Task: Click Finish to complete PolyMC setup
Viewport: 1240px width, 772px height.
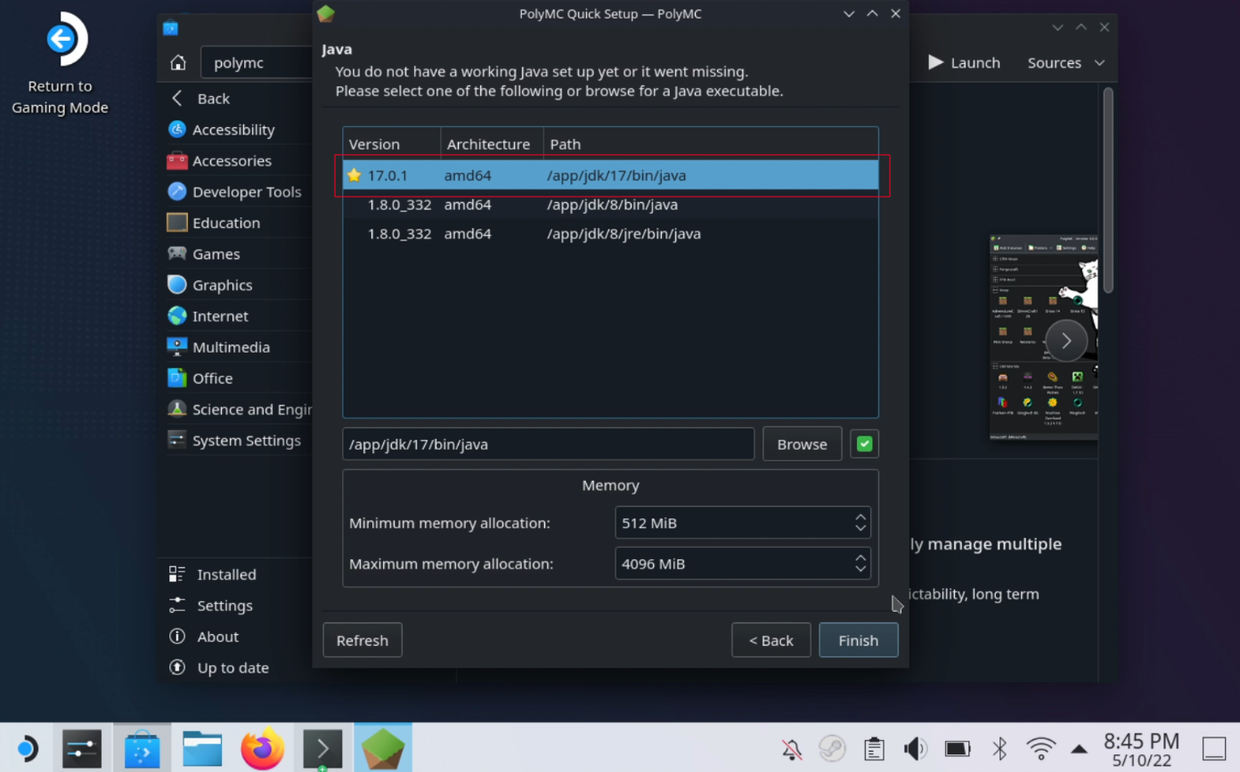Action: click(x=858, y=640)
